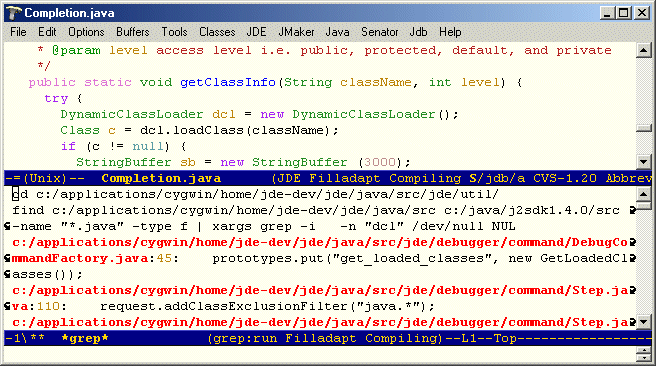Click the empty minibuffer input line
The height and width of the screenshot is (366, 656).
tap(320, 354)
